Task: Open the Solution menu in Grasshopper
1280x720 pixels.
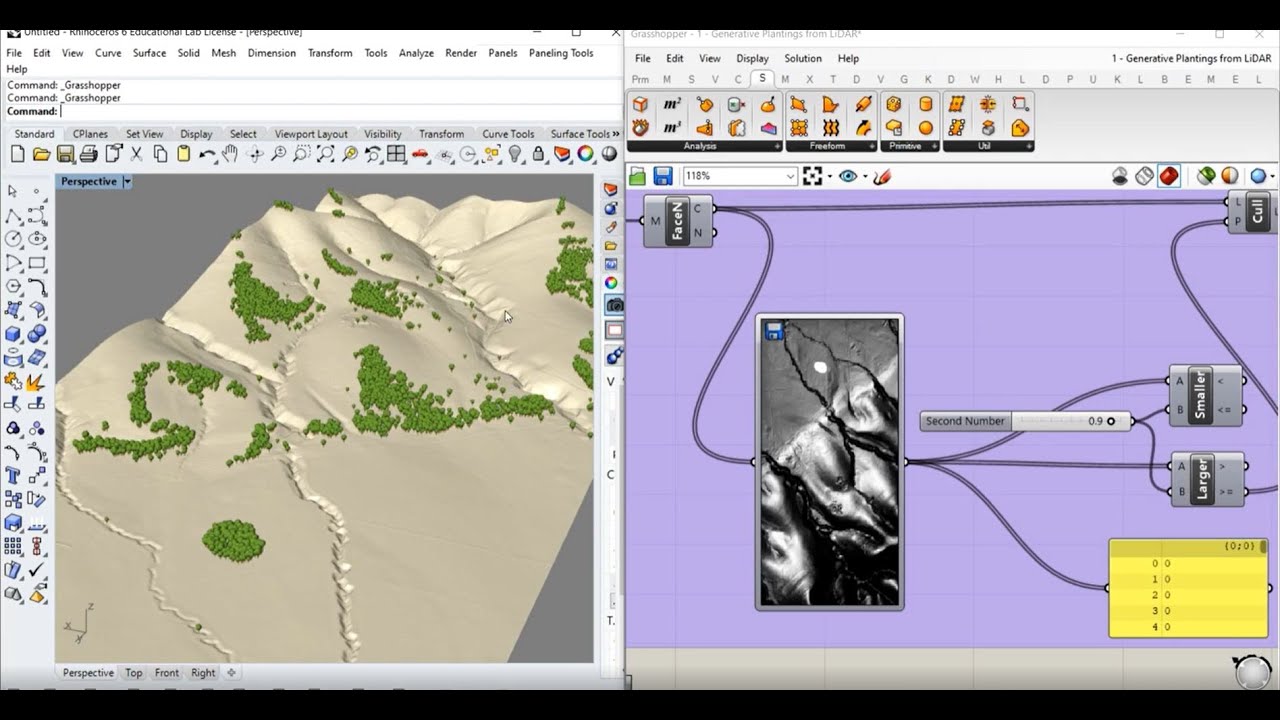Action: pos(802,58)
